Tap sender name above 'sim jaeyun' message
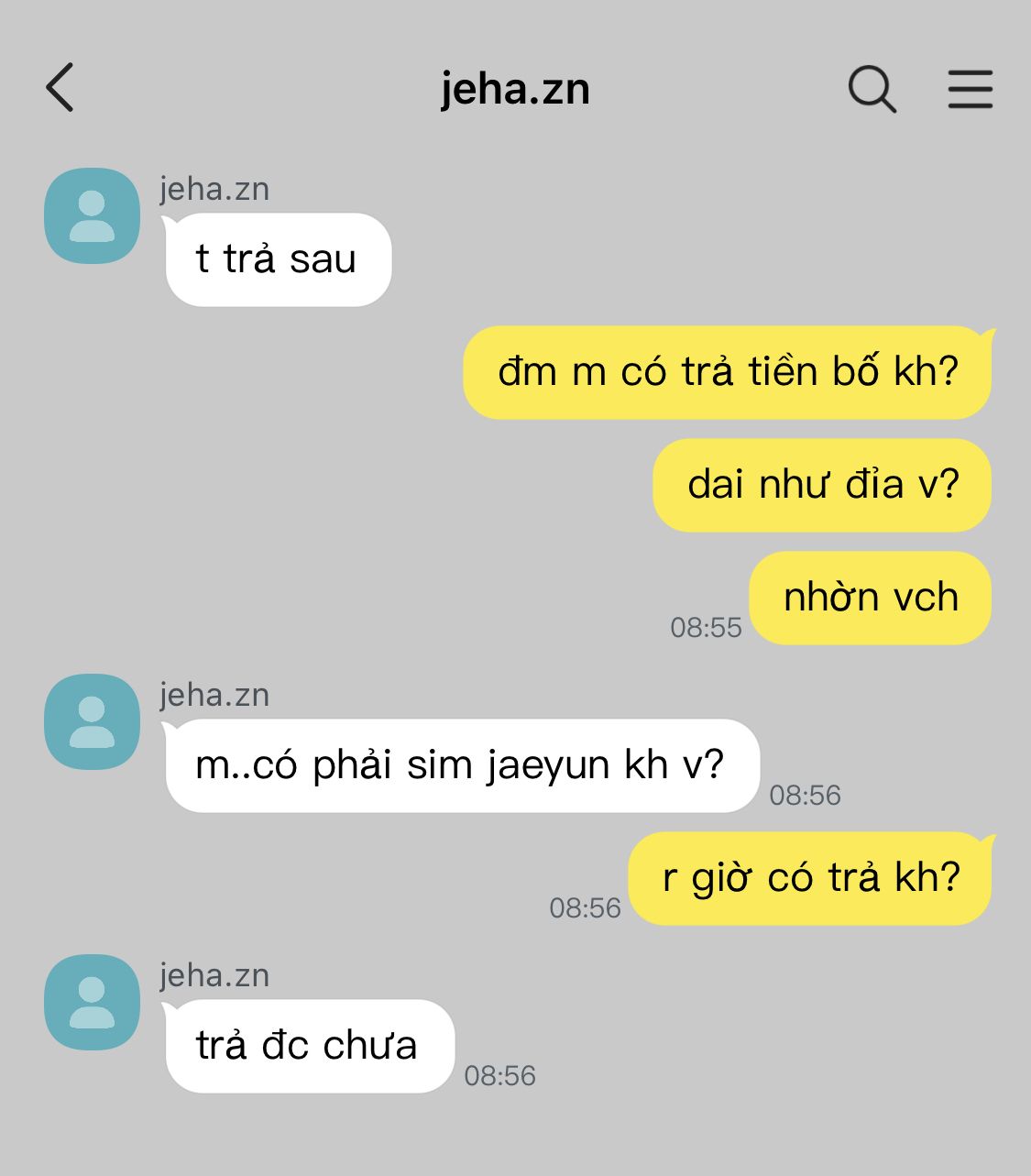This screenshot has width=1031, height=1176. [214, 695]
